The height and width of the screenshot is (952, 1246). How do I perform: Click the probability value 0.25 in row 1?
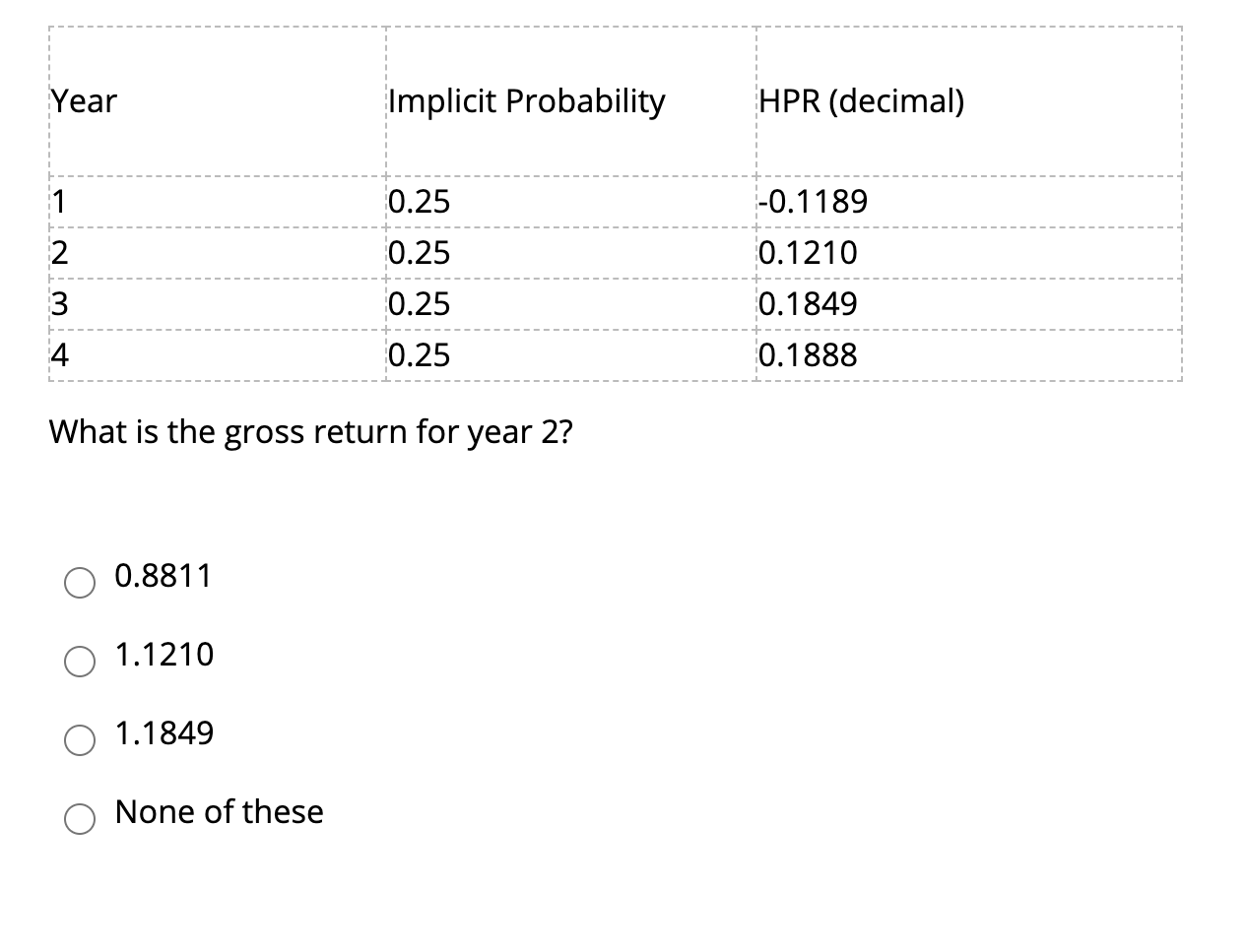click(x=420, y=201)
